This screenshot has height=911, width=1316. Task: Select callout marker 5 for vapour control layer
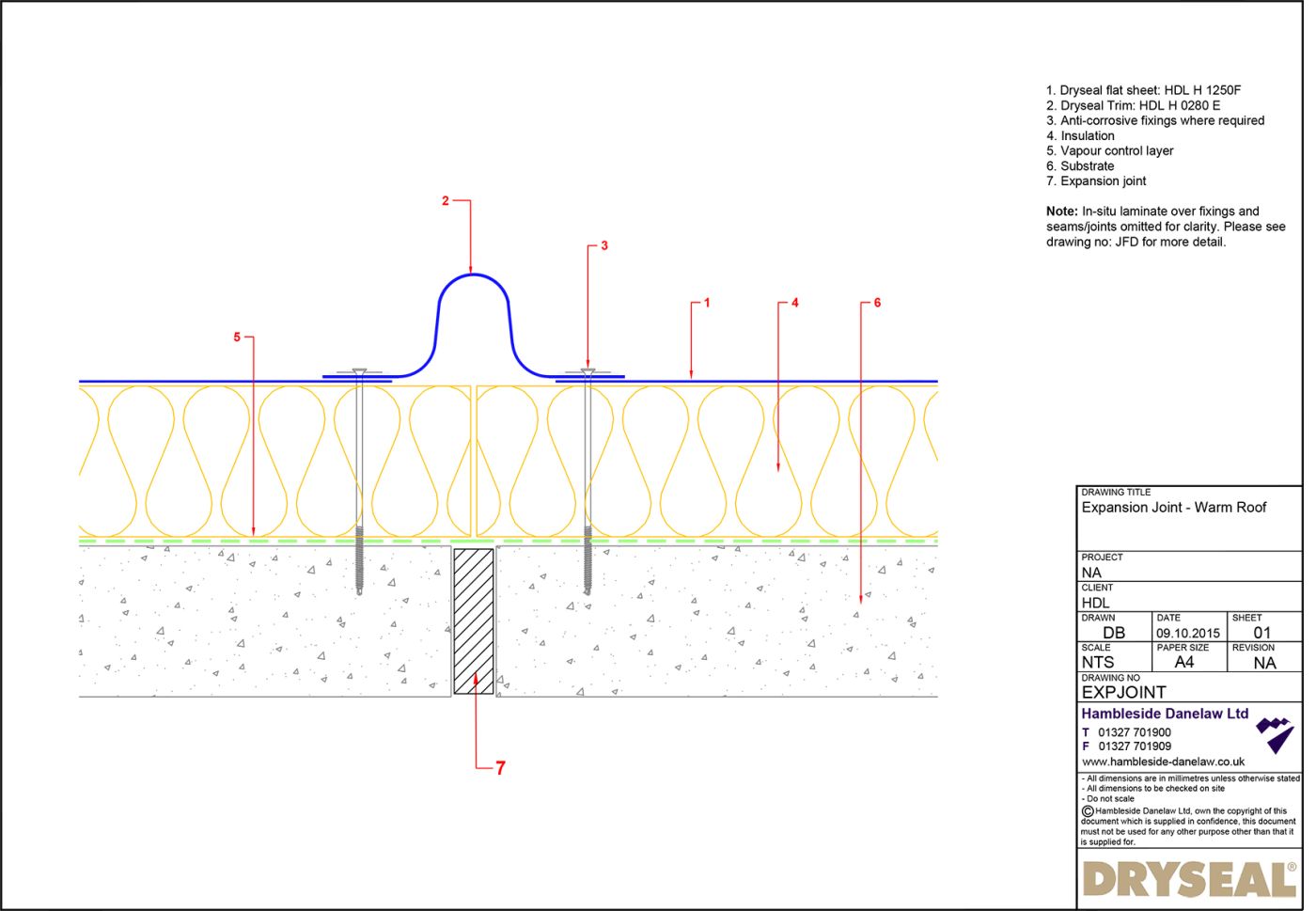(237, 336)
